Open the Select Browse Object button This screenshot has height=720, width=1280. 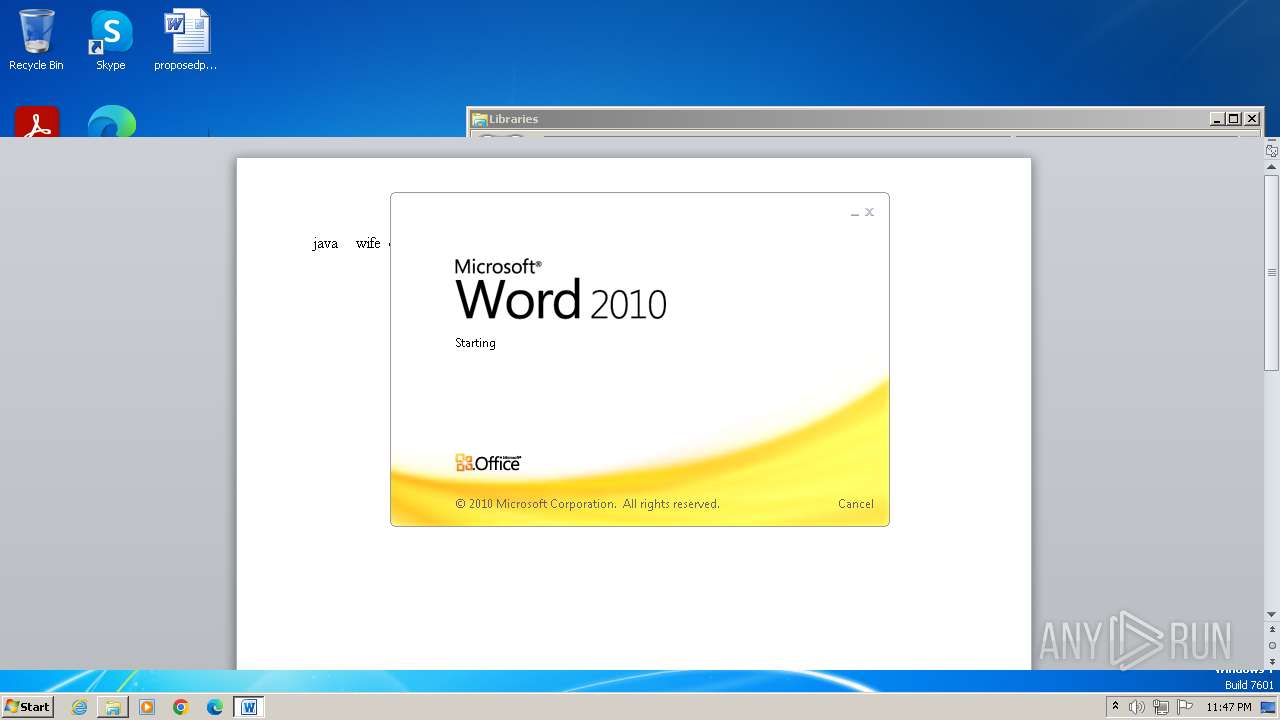coord(1272,646)
